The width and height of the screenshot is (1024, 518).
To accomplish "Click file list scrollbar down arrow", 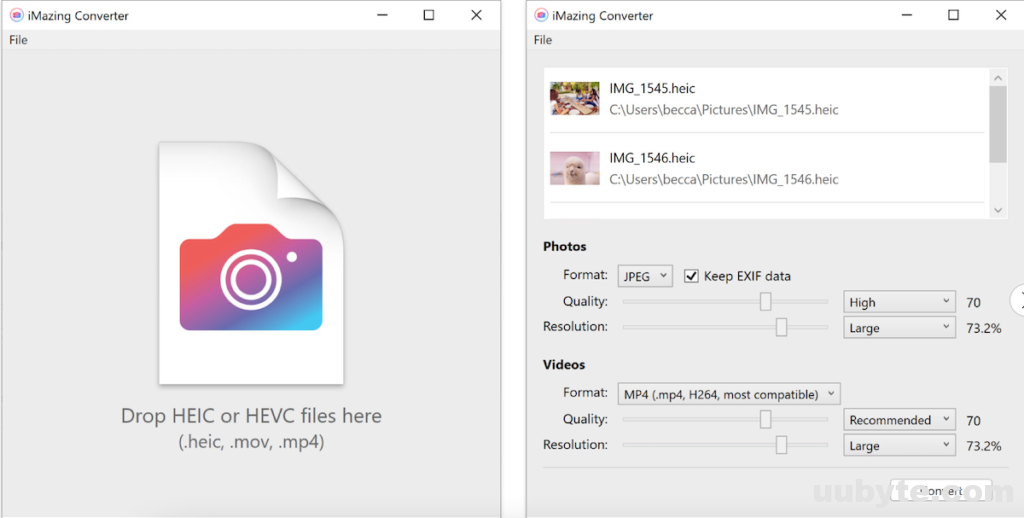I will click(998, 210).
